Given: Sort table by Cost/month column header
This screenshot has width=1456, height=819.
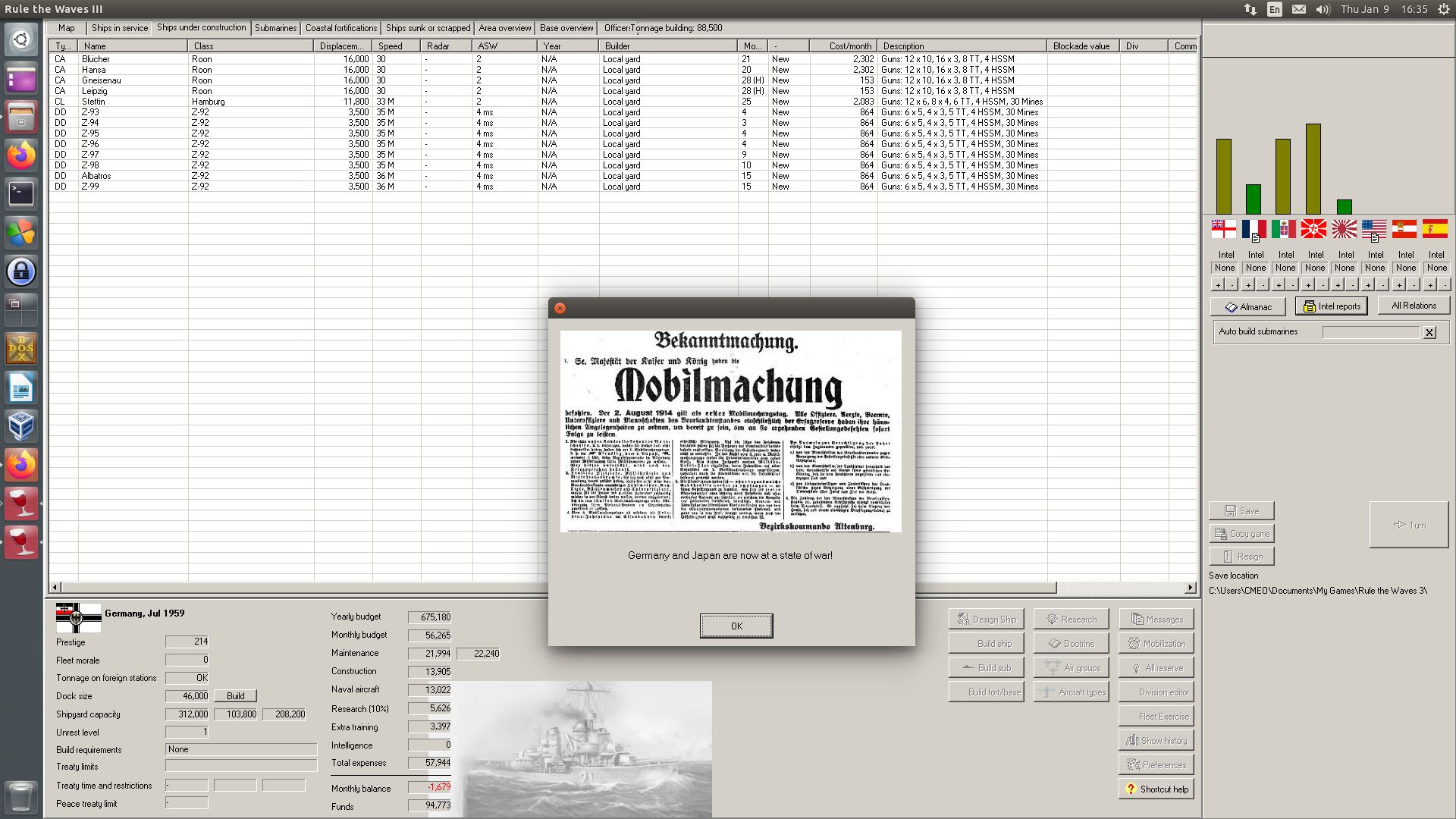Looking at the screenshot, I should point(843,46).
